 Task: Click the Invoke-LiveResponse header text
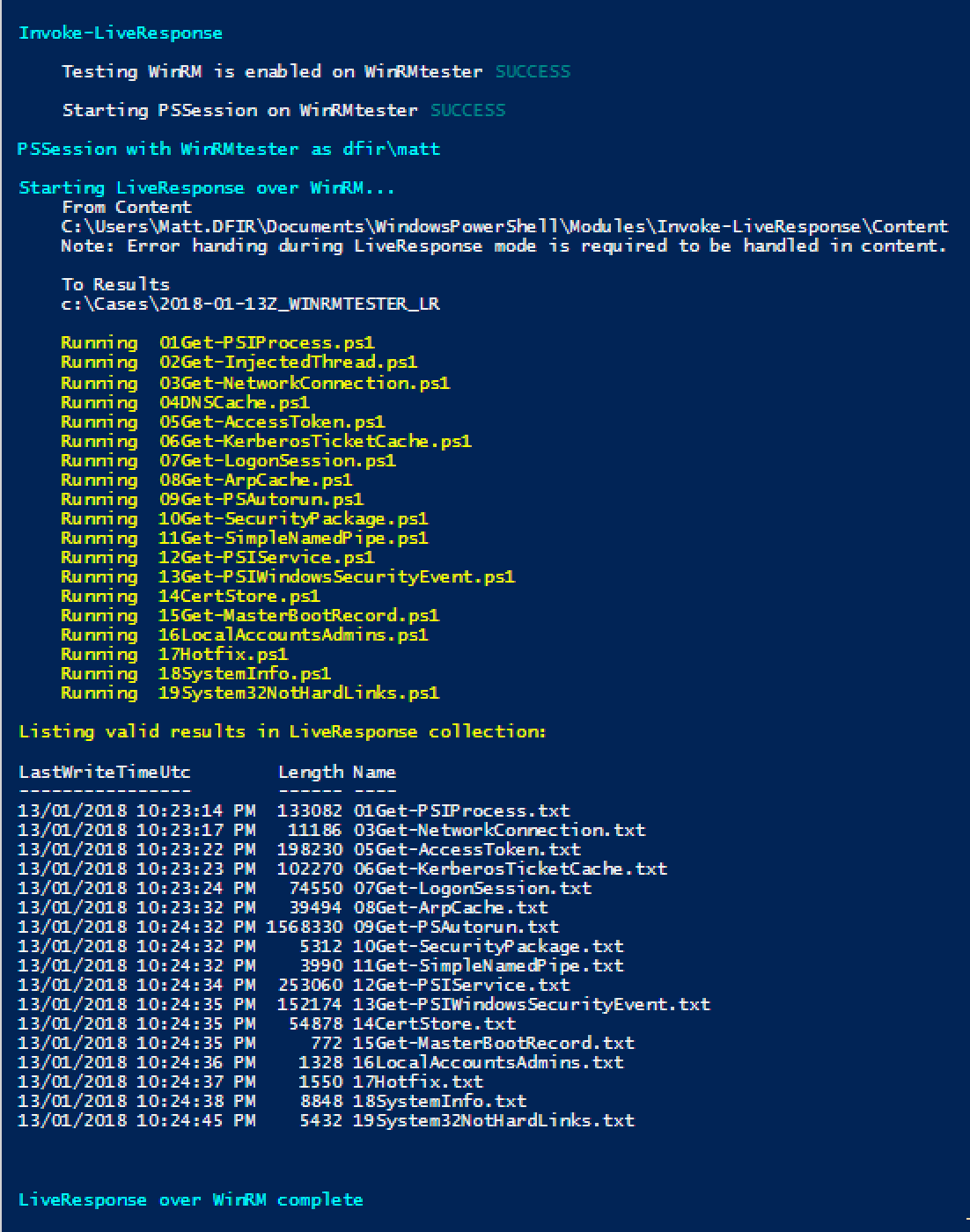coord(121,33)
